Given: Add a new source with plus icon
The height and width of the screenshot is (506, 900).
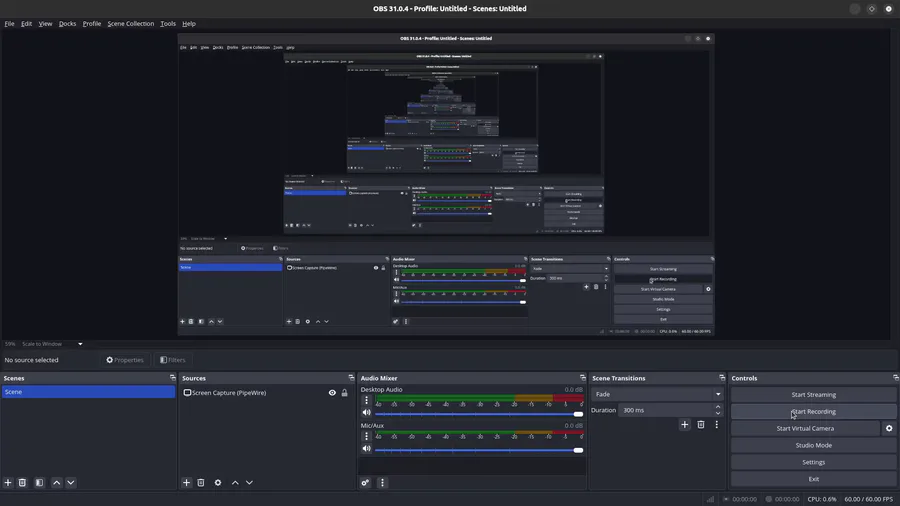Looking at the screenshot, I should pos(186,482).
